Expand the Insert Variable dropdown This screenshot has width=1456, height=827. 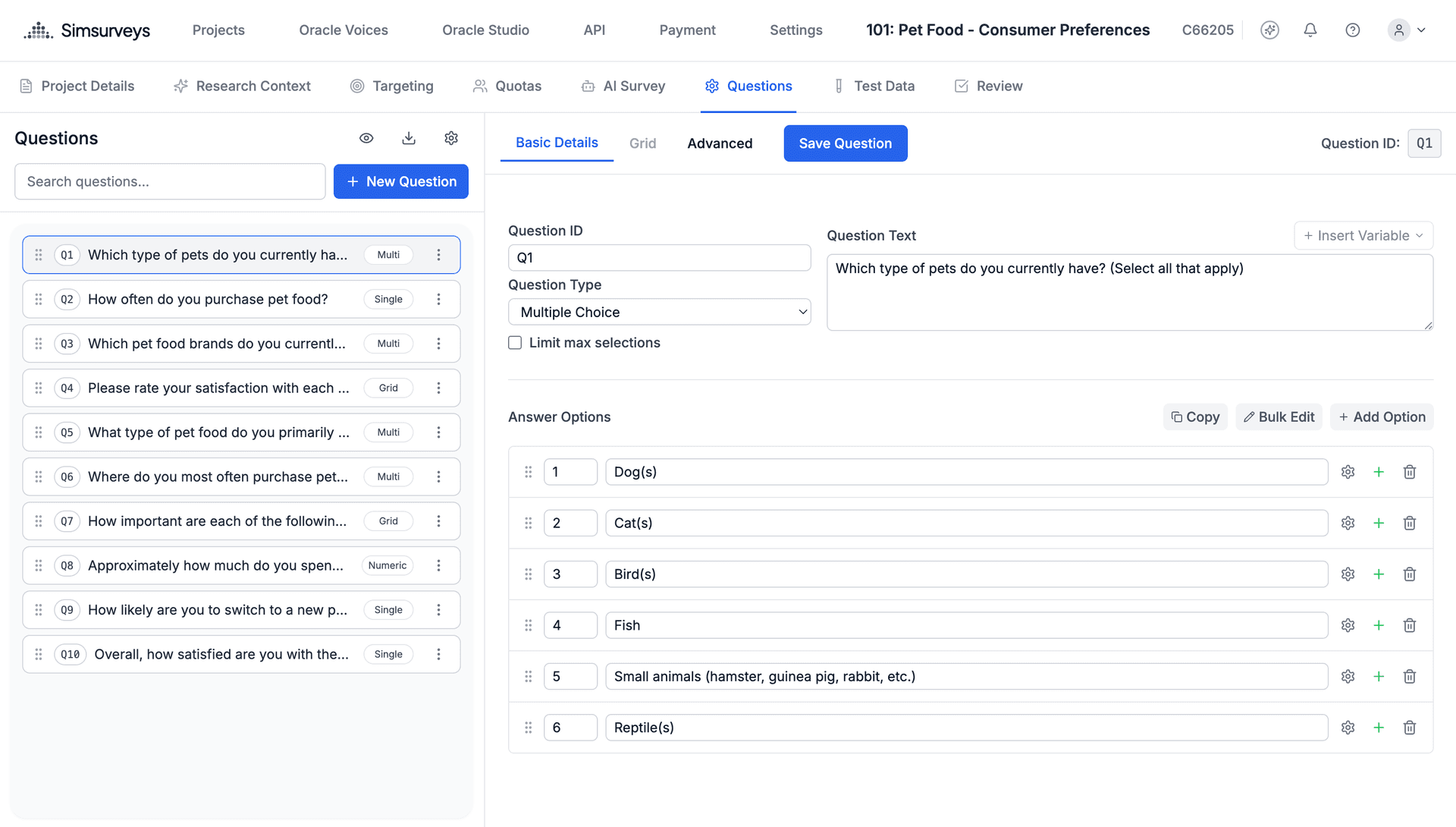tap(1363, 236)
